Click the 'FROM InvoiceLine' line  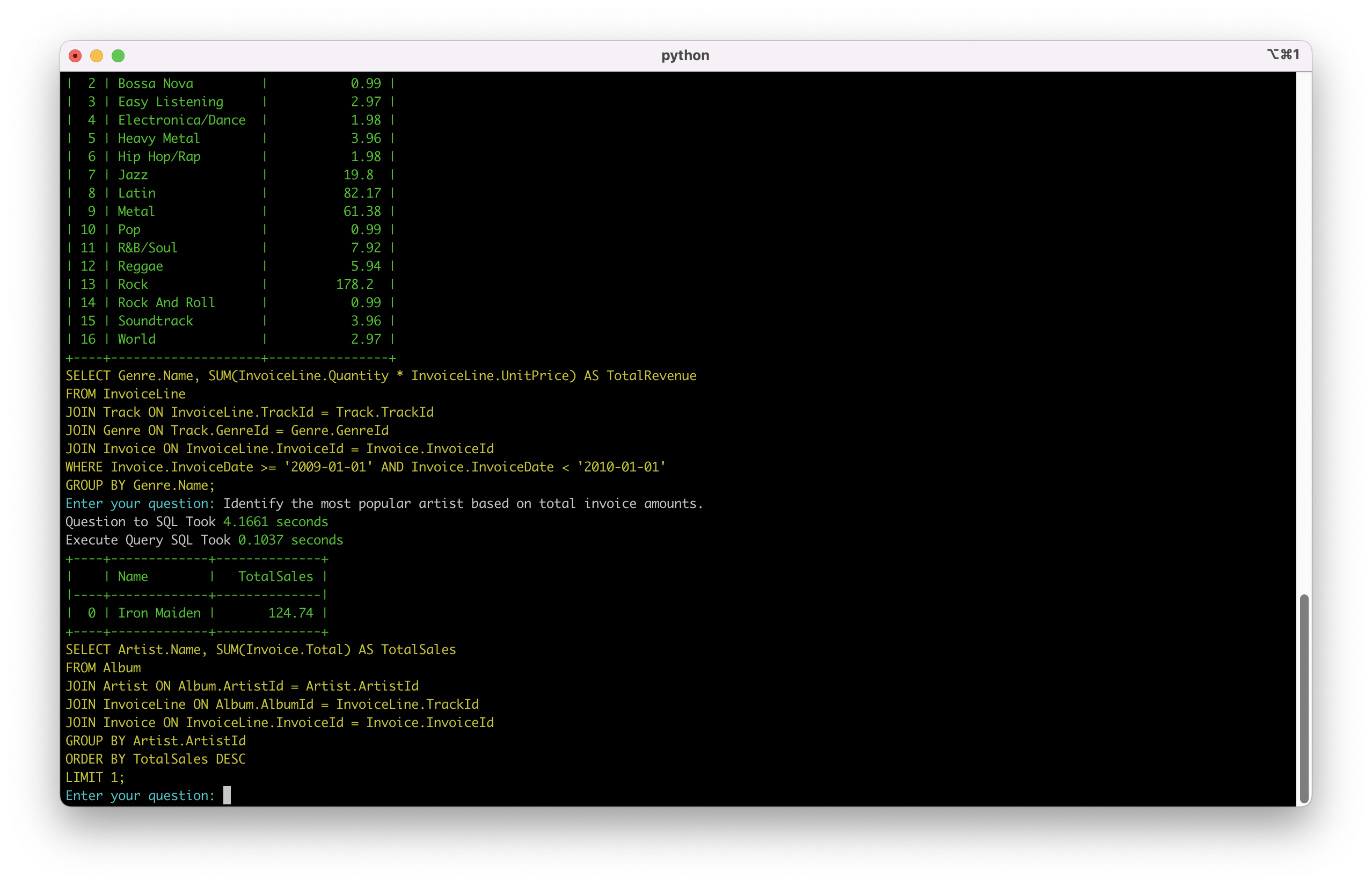click(126, 394)
